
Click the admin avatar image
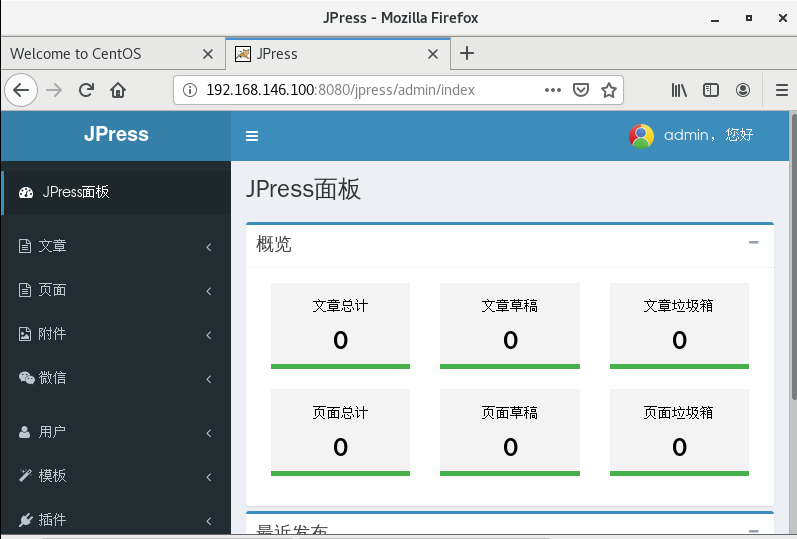pos(641,136)
